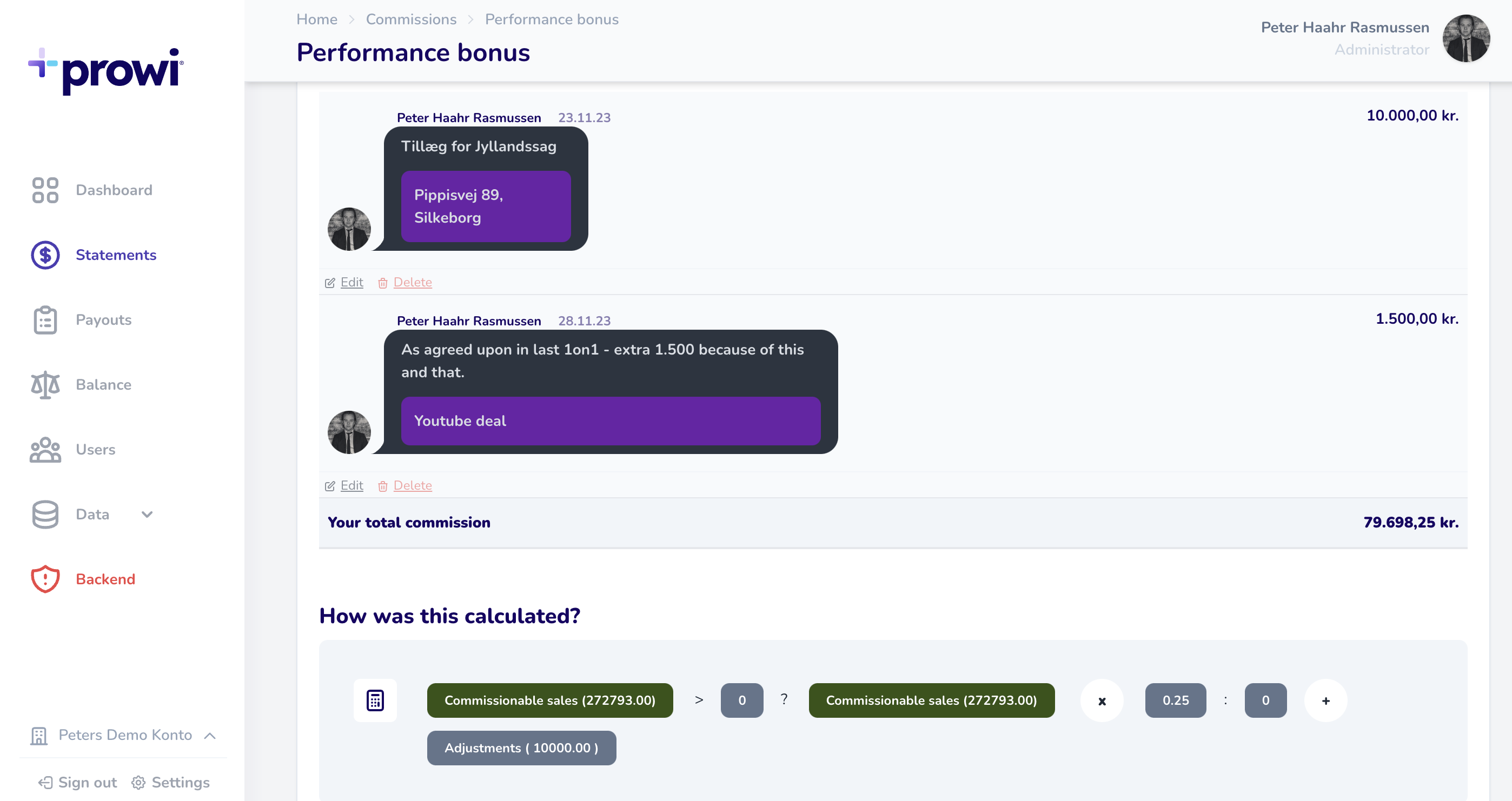The image size is (1512, 801).
Task: Open the Settings gear at the bottom
Action: click(x=138, y=782)
